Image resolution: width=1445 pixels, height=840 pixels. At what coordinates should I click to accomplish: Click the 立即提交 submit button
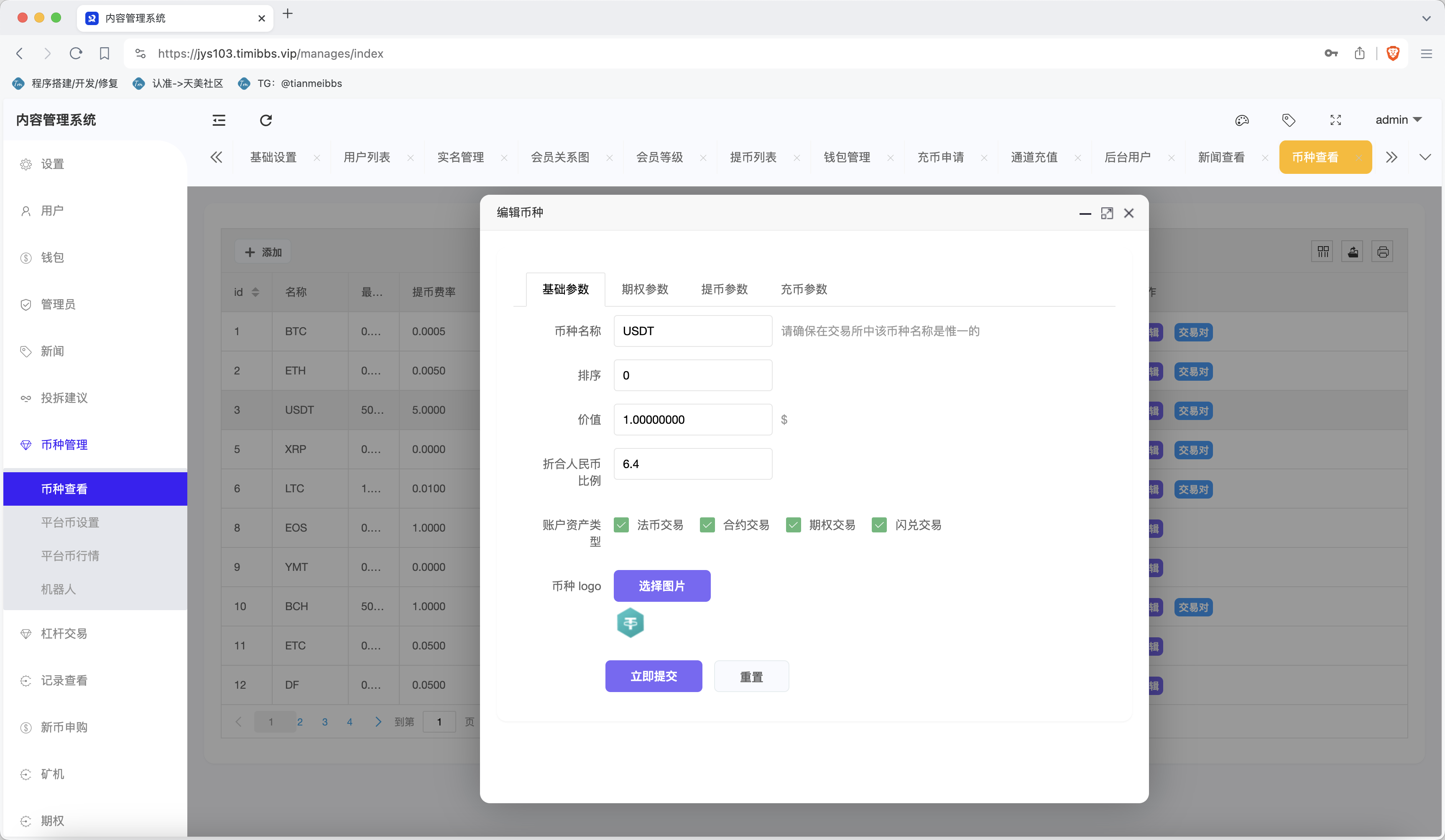(653, 676)
